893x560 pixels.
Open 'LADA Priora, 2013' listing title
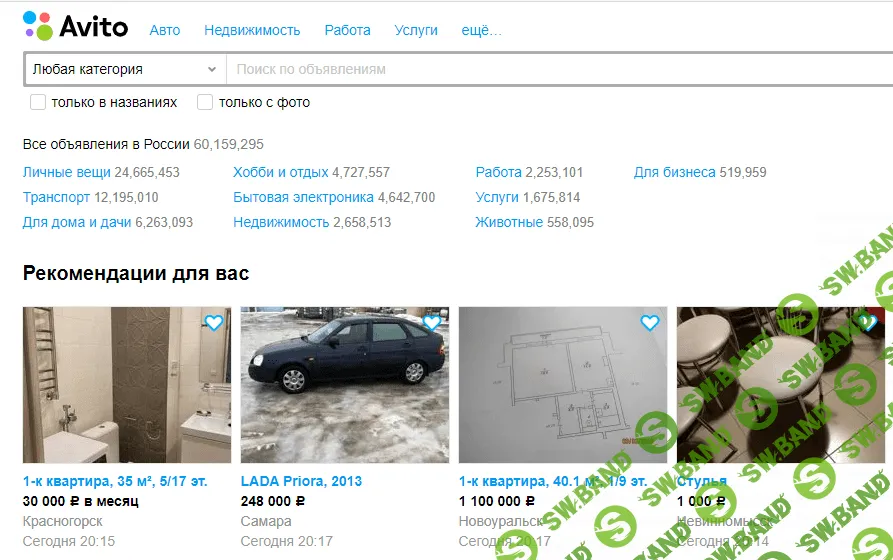tap(301, 481)
